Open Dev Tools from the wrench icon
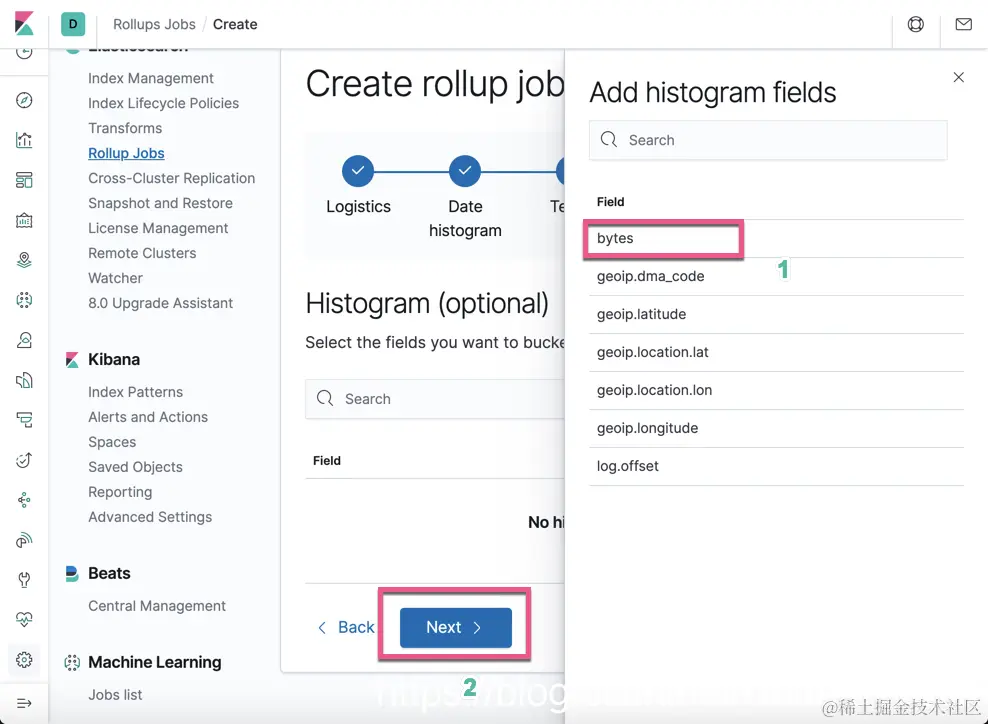Screen dimensions: 988x724 point(24,580)
